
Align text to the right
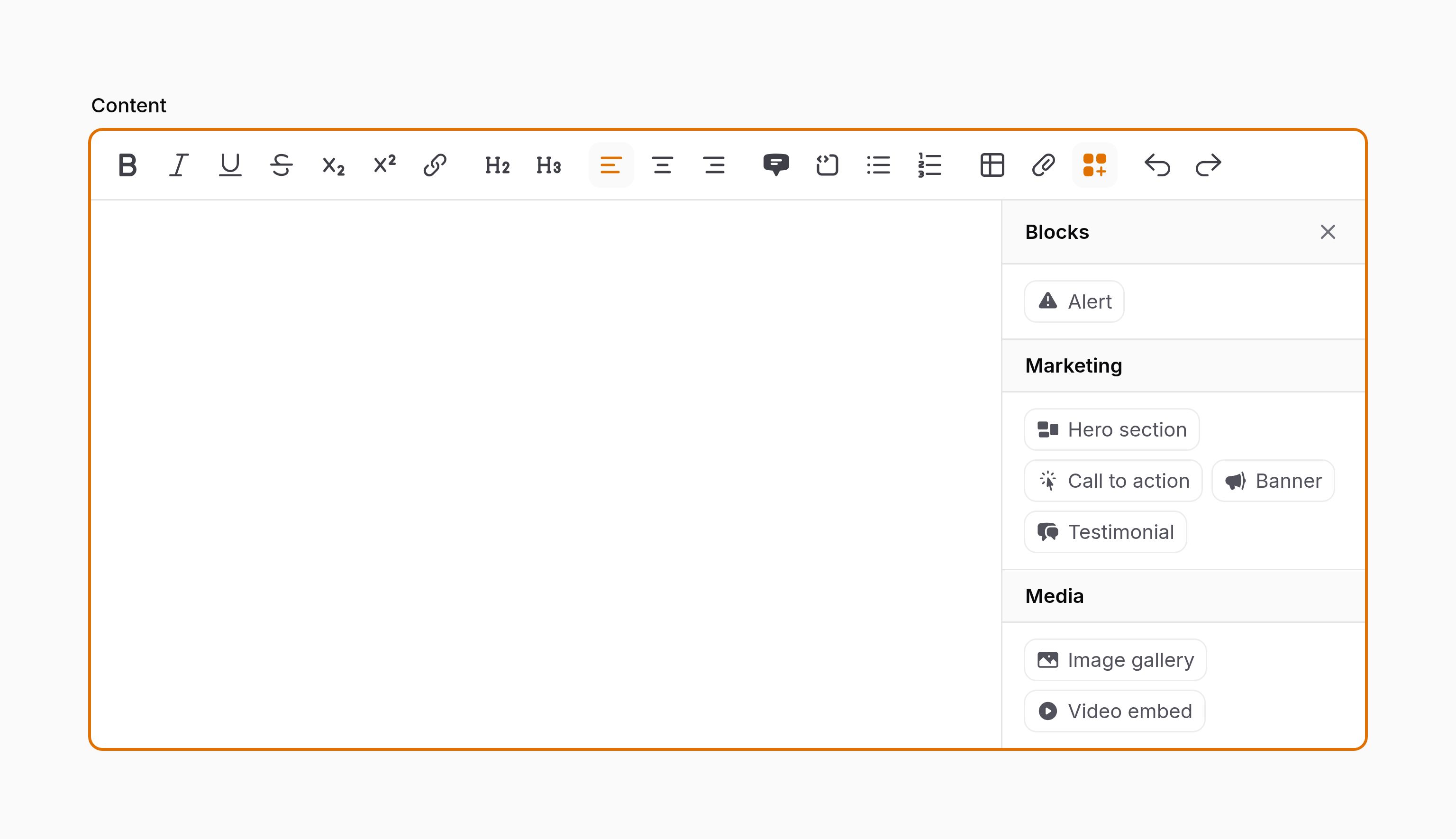(713, 165)
